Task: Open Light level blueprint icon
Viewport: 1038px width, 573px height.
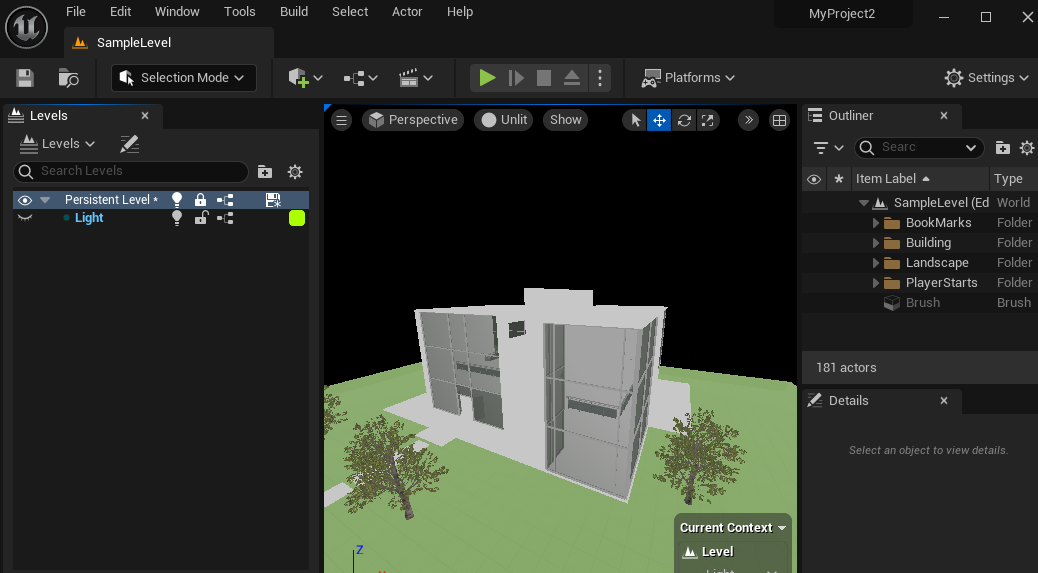Action: click(x=225, y=218)
